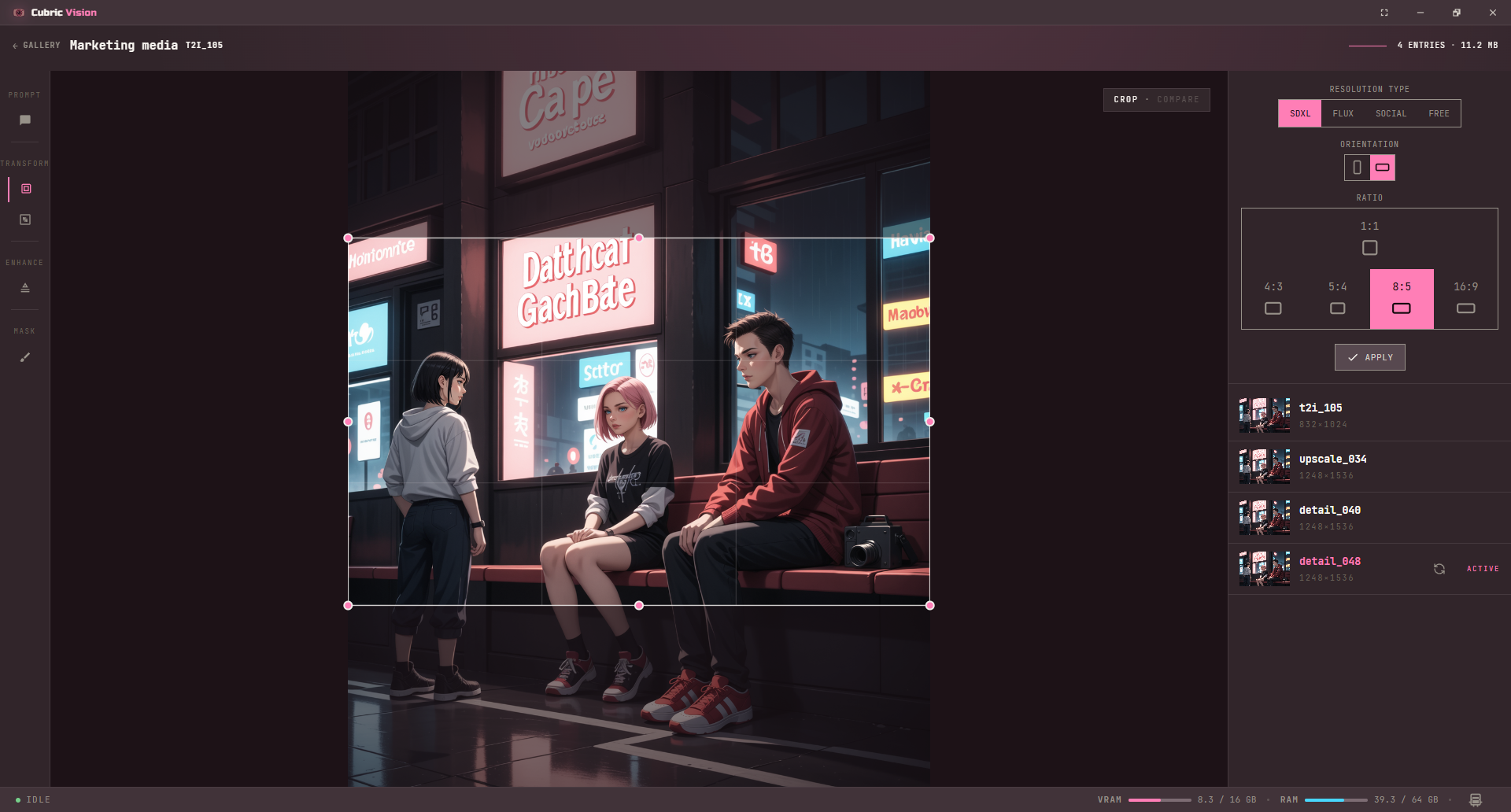1511x812 pixels.
Task: Select the 5:4 ratio
Action: point(1338,299)
